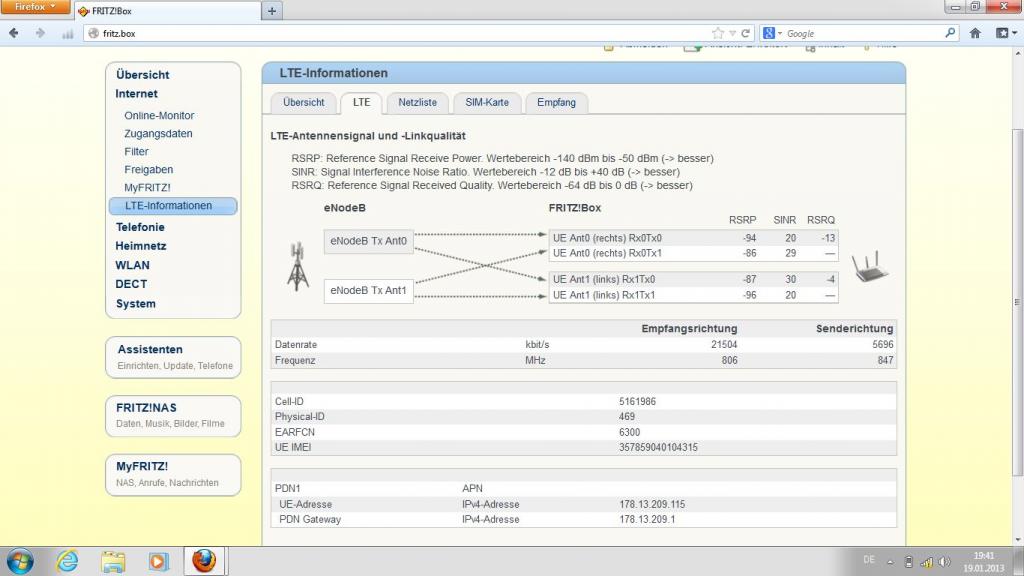Open MyFRITZ! under the Internet menu
This screenshot has height=576, width=1024.
point(147,187)
